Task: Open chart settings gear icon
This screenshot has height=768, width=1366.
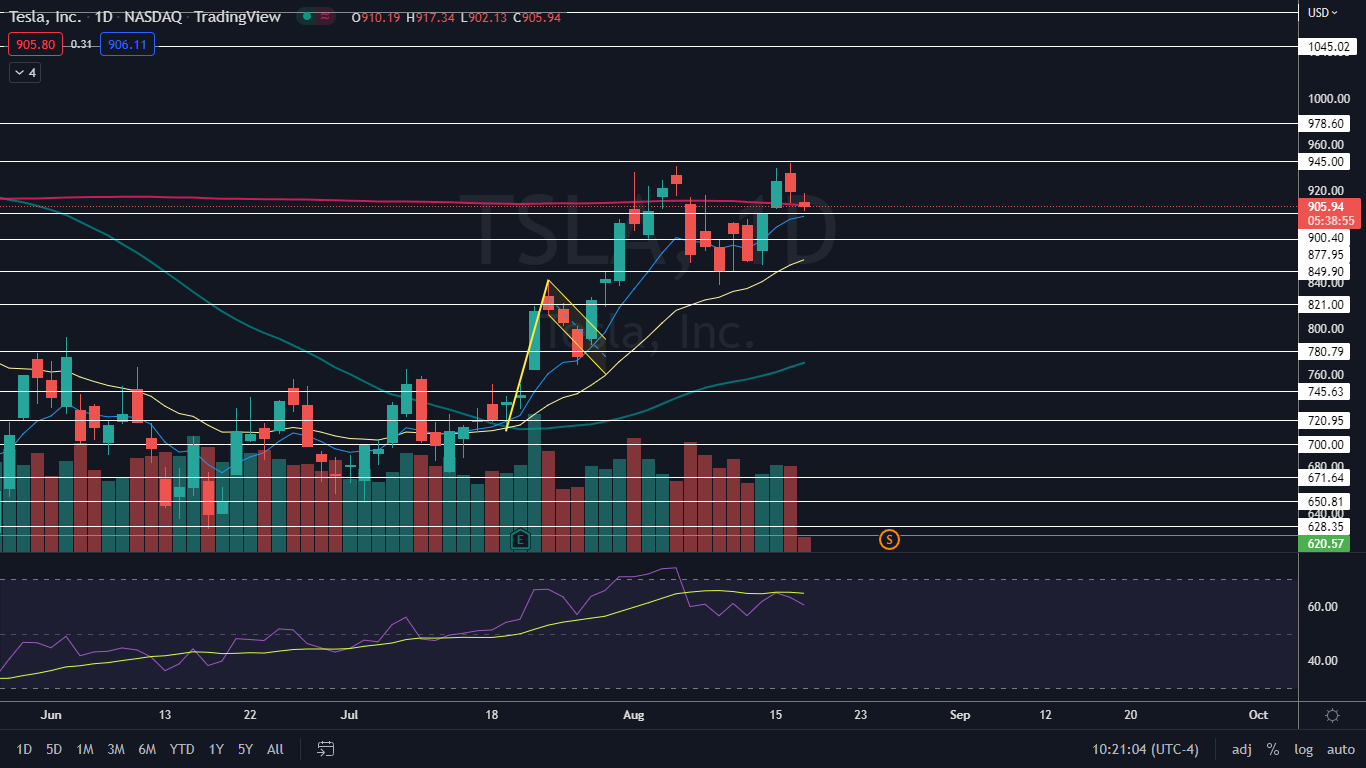Action: click(1332, 715)
